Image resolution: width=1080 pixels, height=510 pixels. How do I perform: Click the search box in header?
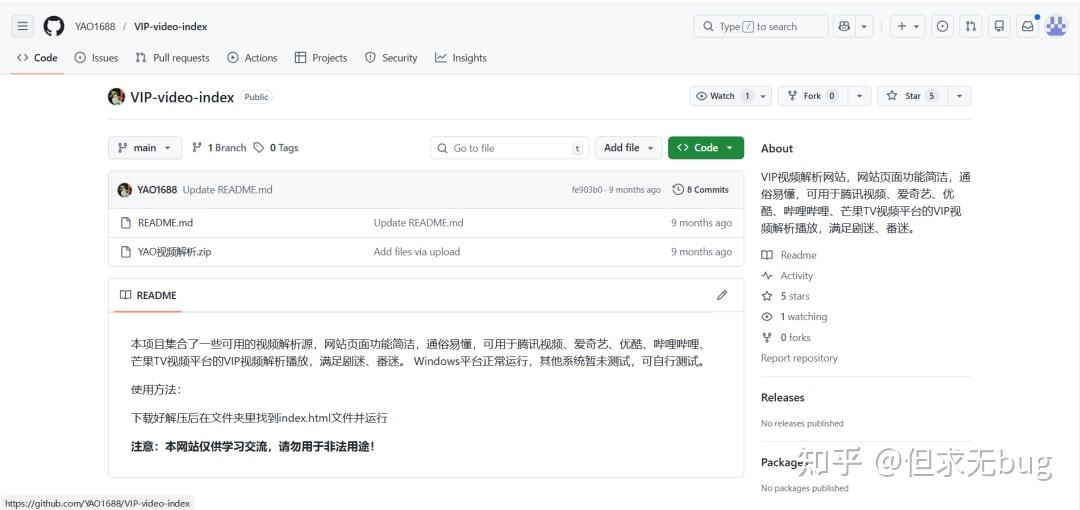pyautogui.click(x=760, y=26)
